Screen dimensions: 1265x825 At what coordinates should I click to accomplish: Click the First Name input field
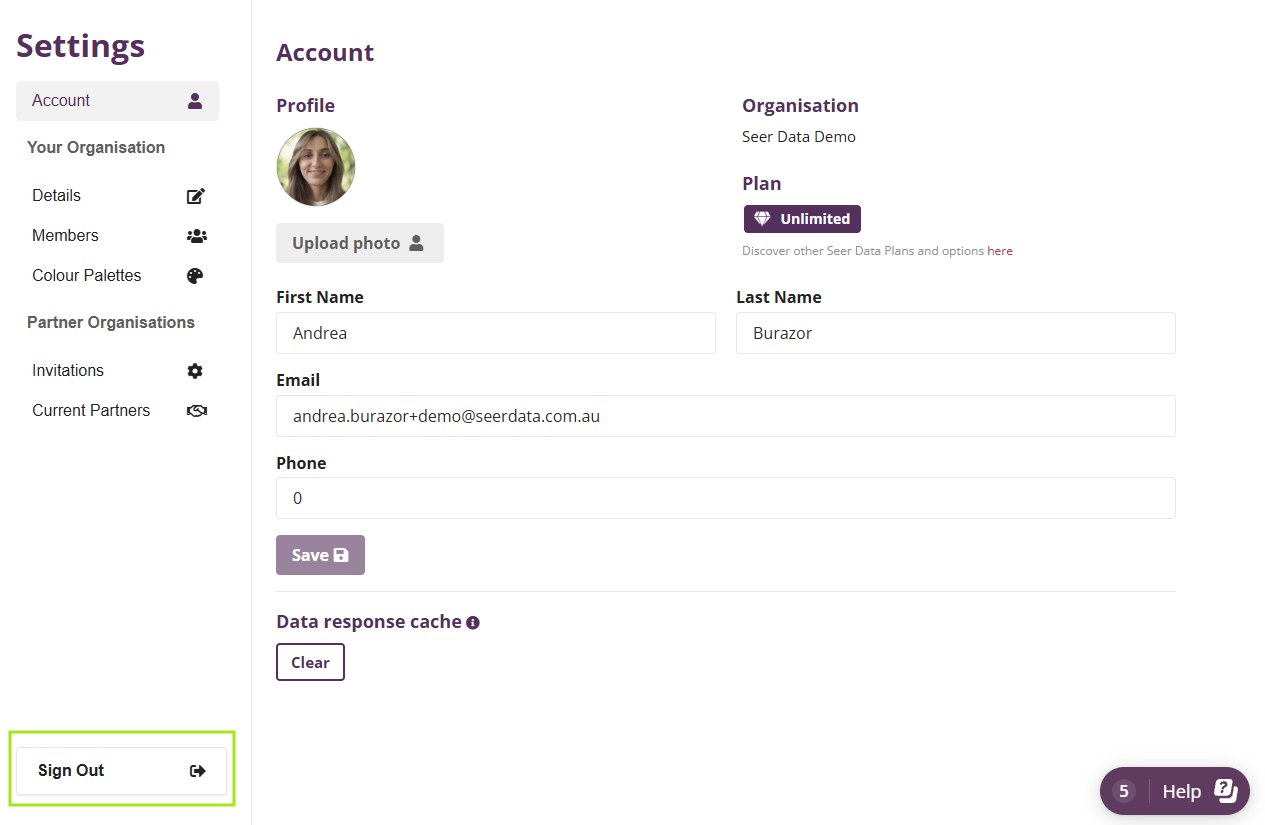495,333
